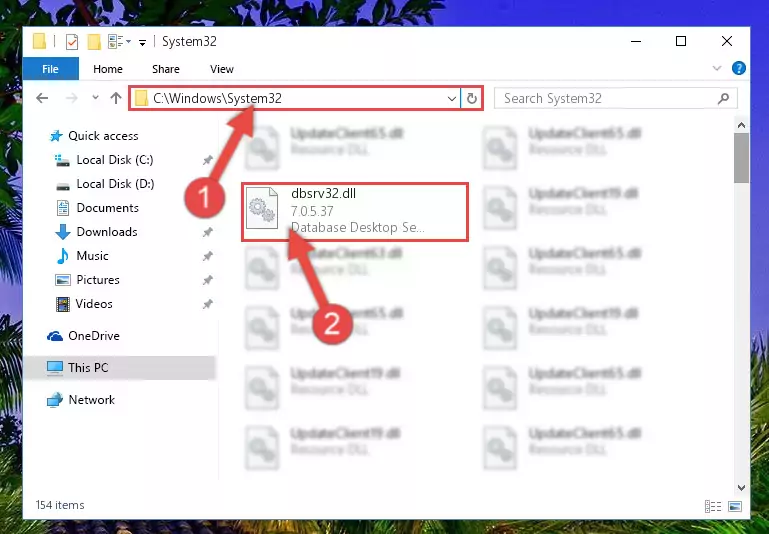The width and height of the screenshot is (769, 534).
Task: Click the 154 items status text
Action: click(x=60, y=505)
